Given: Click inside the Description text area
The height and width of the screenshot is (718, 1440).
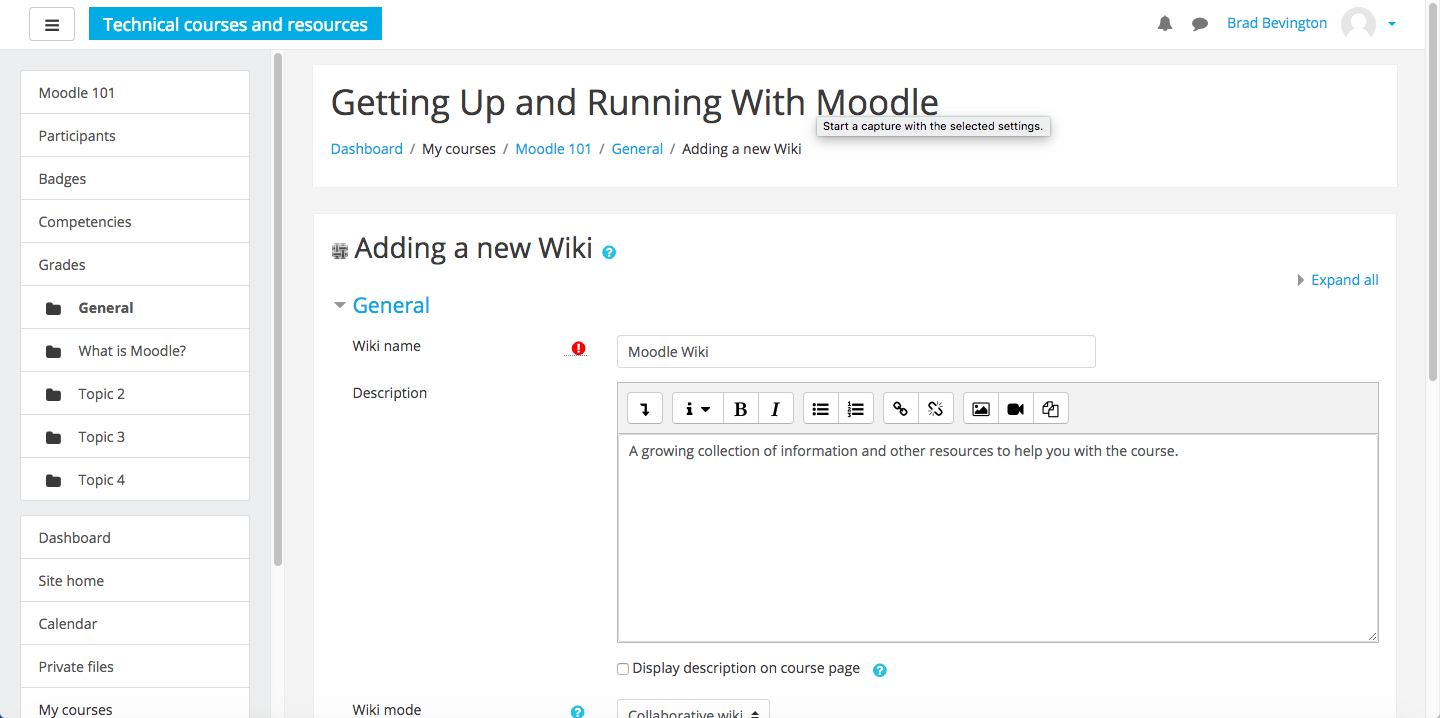Looking at the screenshot, I should 998,538.
